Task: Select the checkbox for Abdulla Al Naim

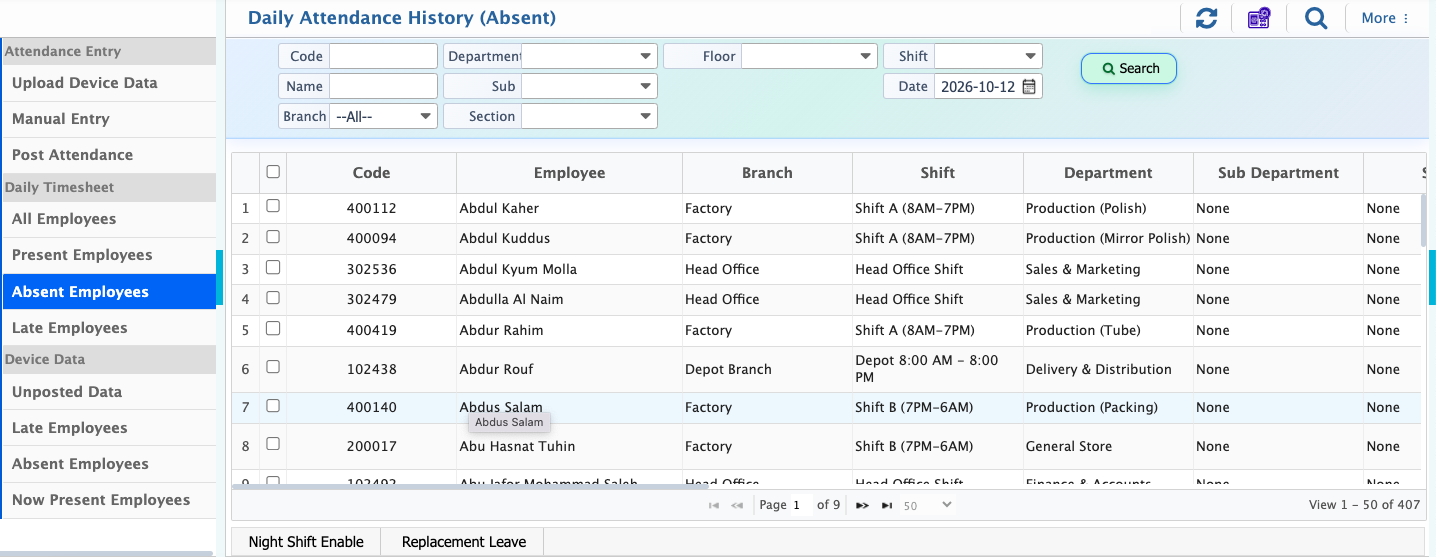Action: (x=273, y=298)
